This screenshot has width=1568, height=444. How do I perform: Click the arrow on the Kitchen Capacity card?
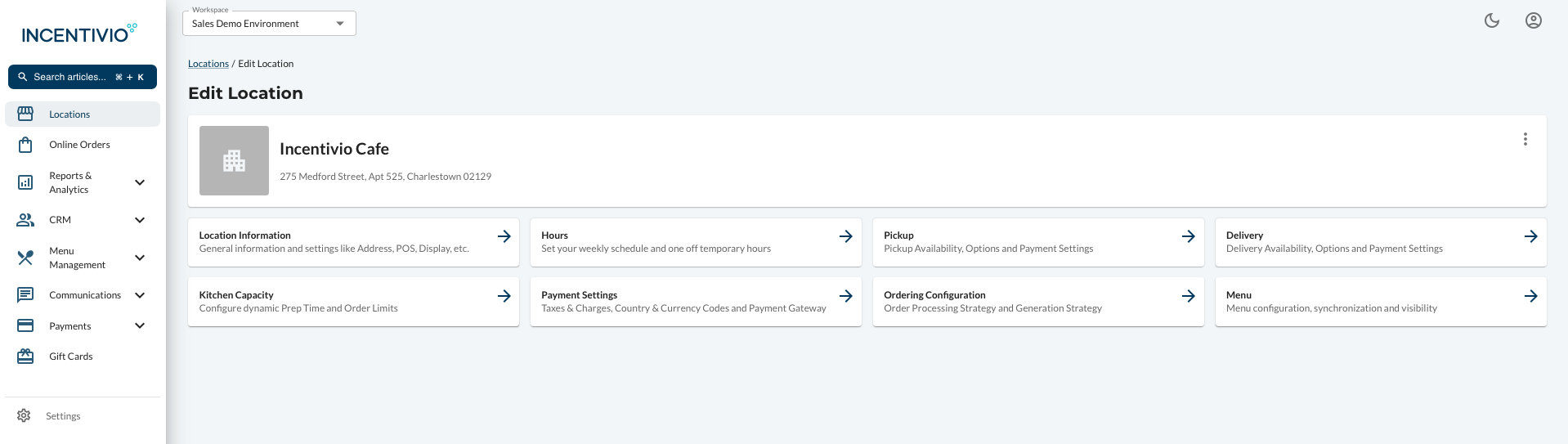504,296
